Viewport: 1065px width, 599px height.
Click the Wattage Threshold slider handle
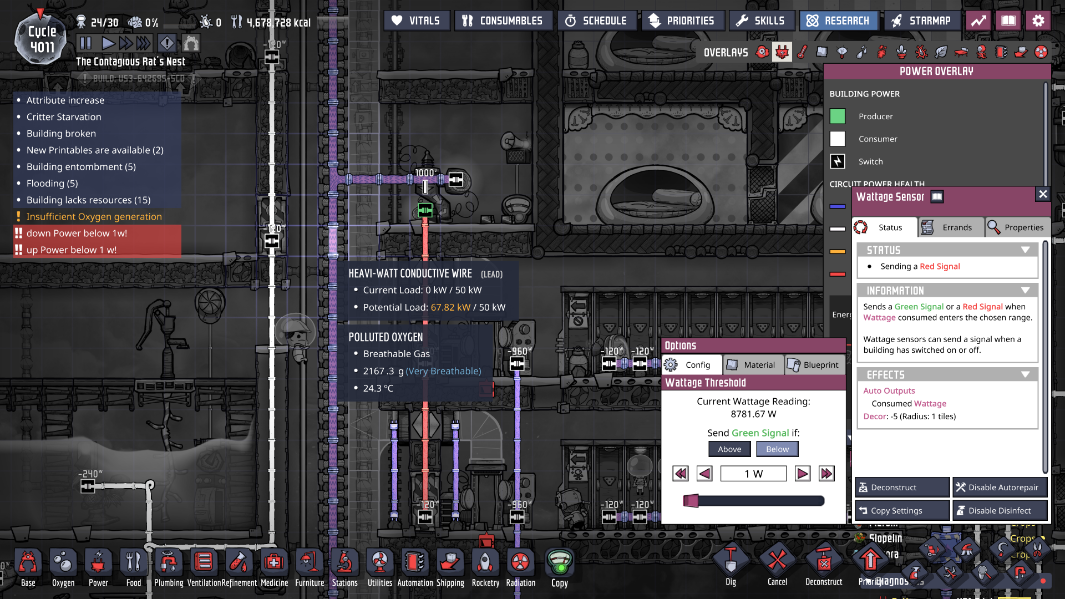coord(689,501)
